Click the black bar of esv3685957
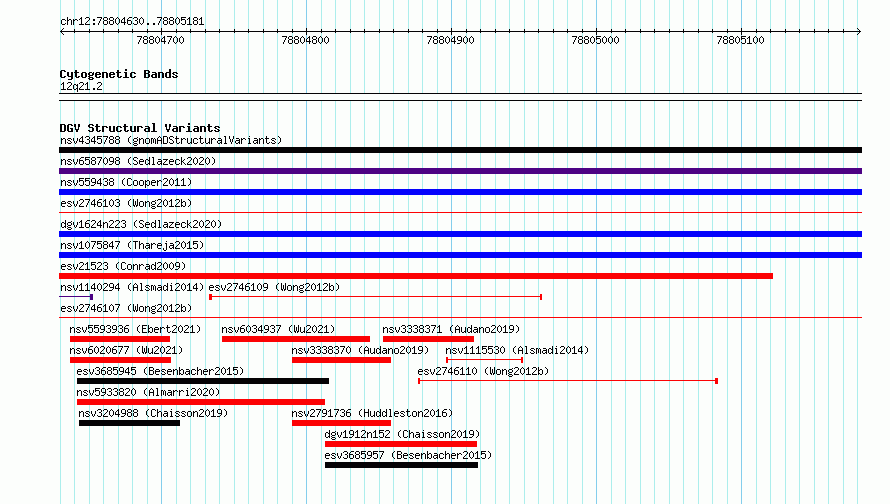The height and width of the screenshot is (504, 890). point(401,465)
